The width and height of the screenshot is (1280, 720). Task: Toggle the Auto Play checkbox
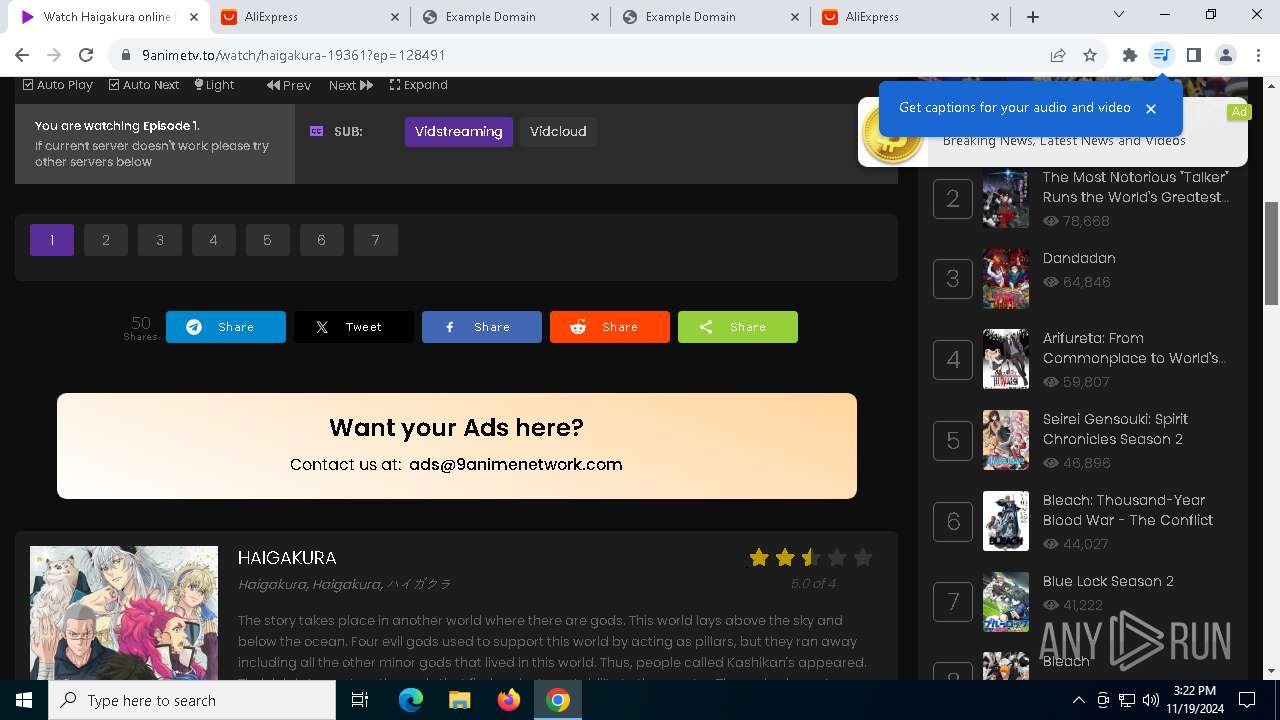pyautogui.click(x=58, y=85)
